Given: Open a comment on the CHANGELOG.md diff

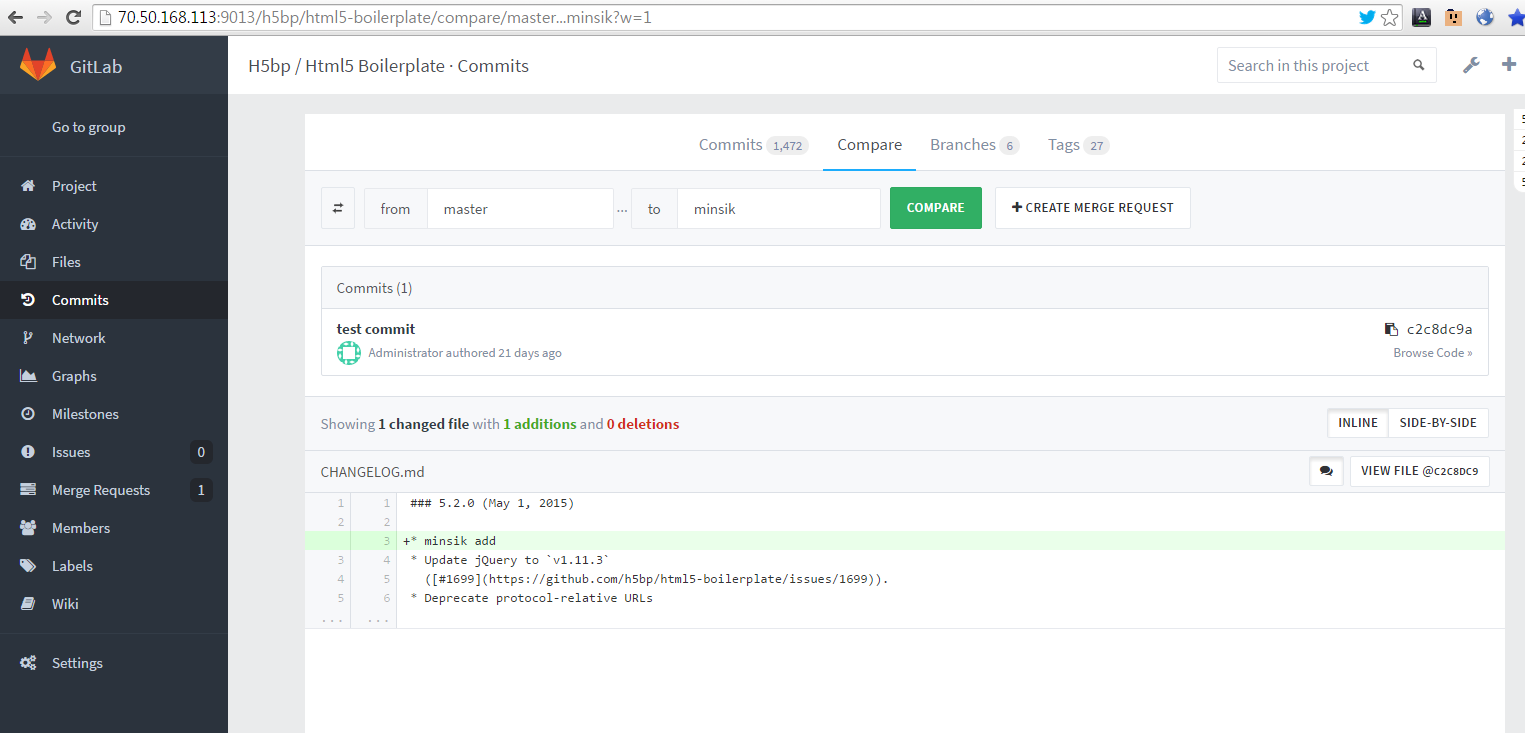Looking at the screenshot, I should [1326, 470].
